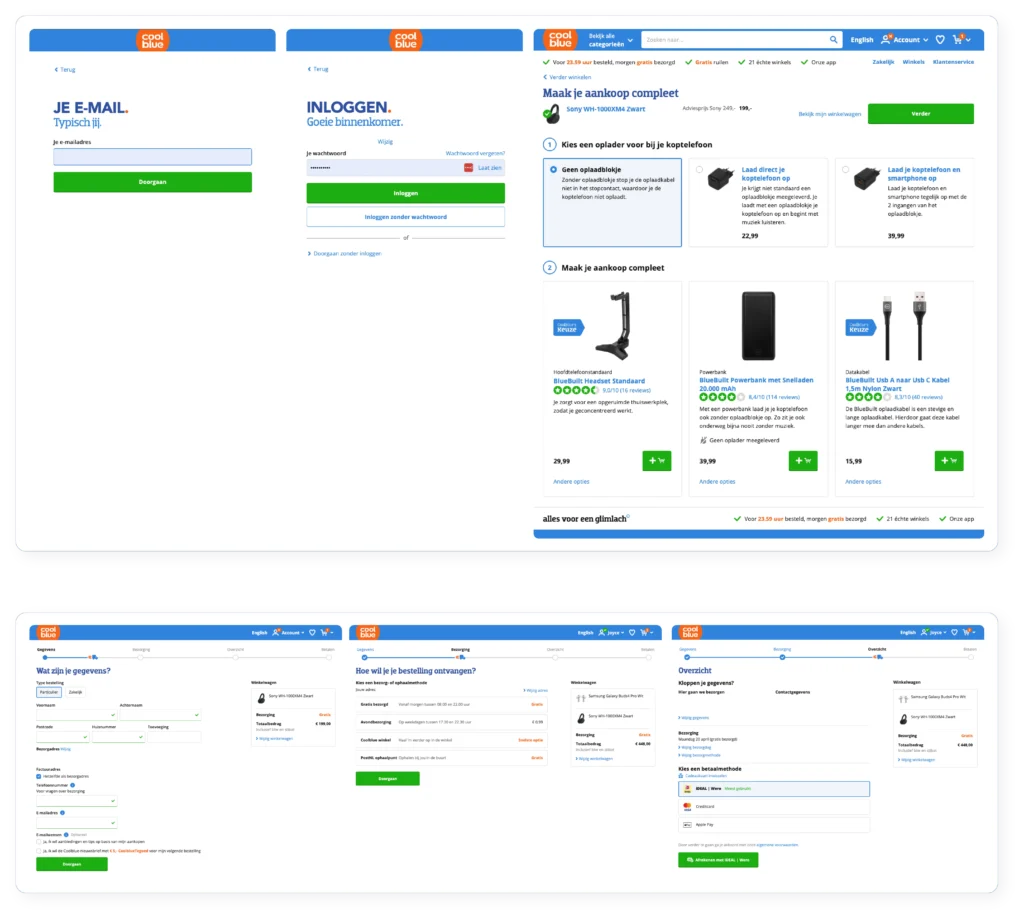1024x919 pixels.
Task: Click the info icon next to Telefoonnummer
Action: click(73, 785)
